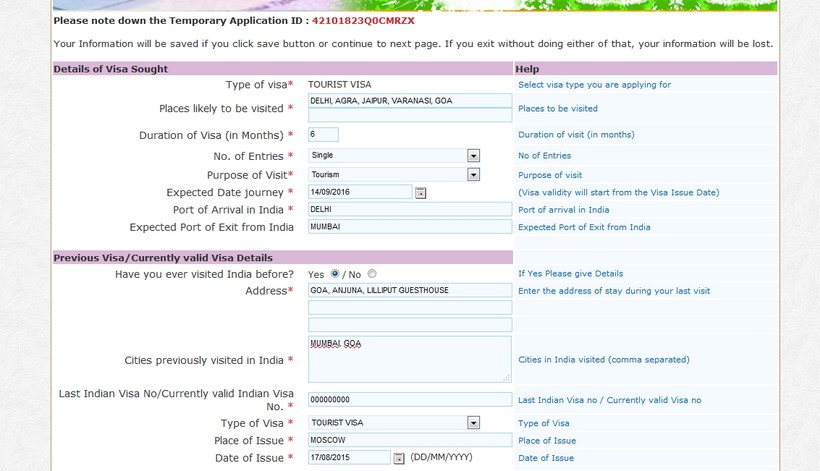Open the previous Type of Visa dropdown
This screenshot has width=820, height=471.
point(473,422)
